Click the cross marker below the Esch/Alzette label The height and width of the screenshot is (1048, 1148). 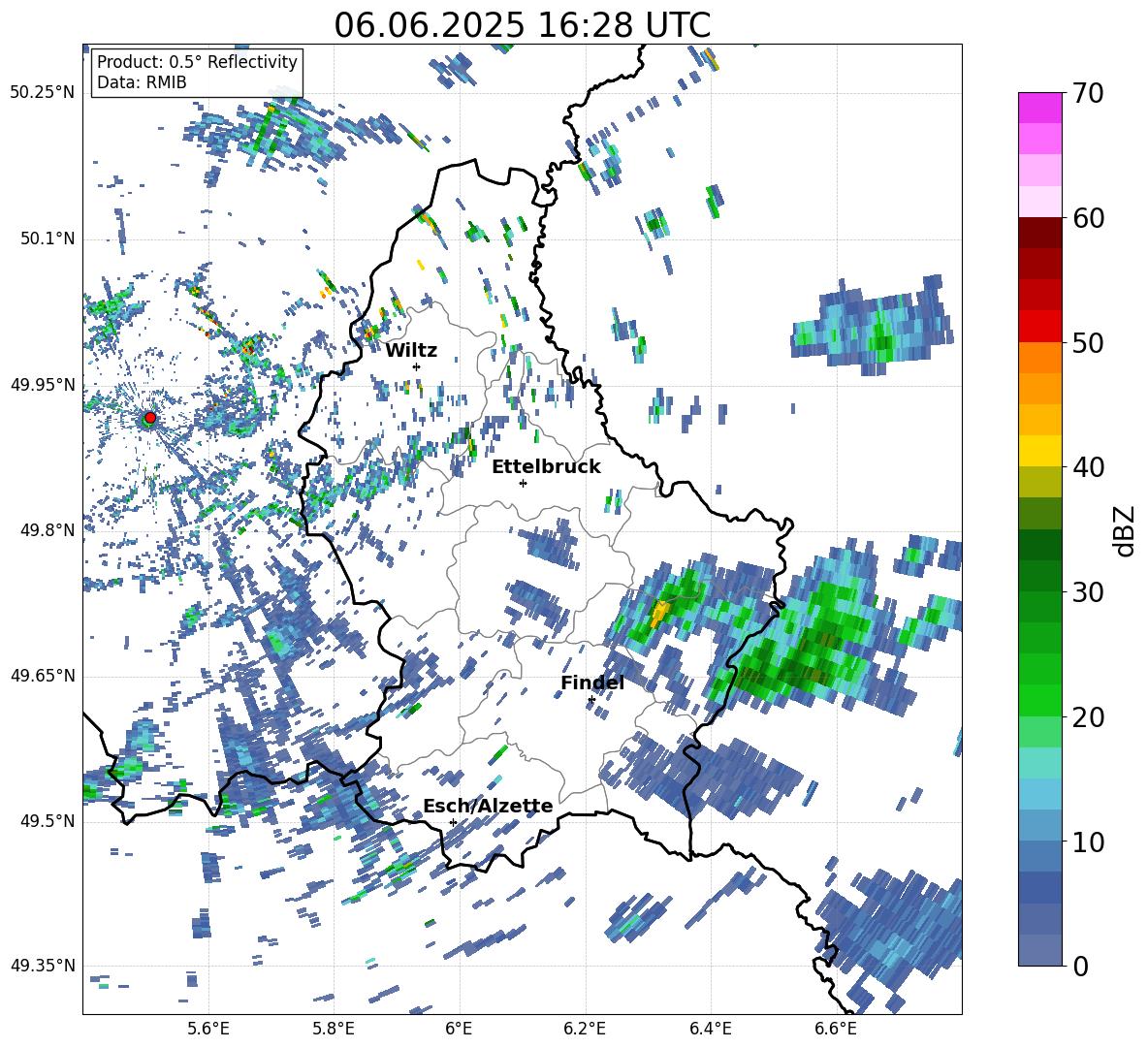coord(453,822)
